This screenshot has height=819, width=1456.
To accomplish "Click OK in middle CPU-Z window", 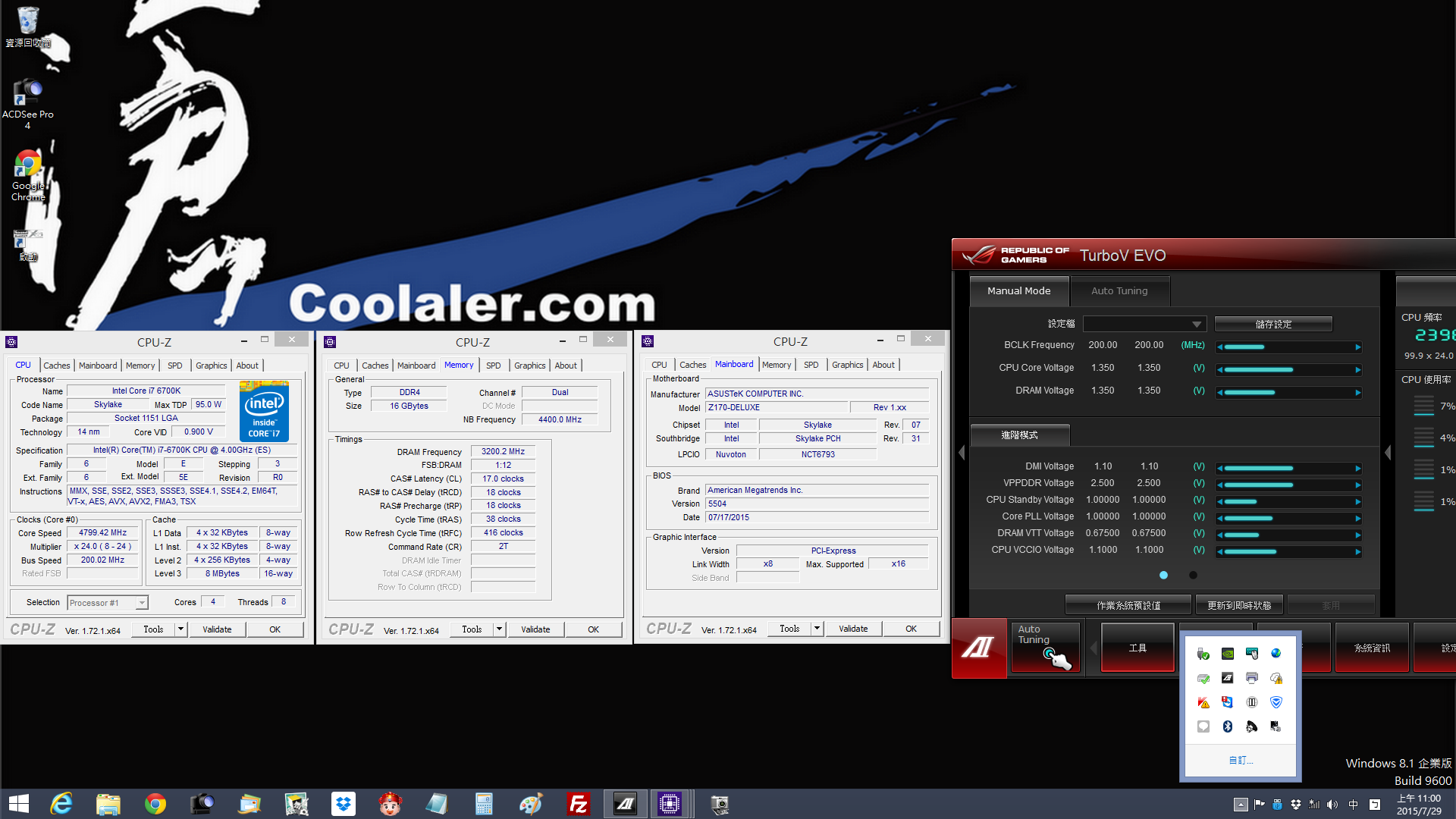I will point(593,629).
